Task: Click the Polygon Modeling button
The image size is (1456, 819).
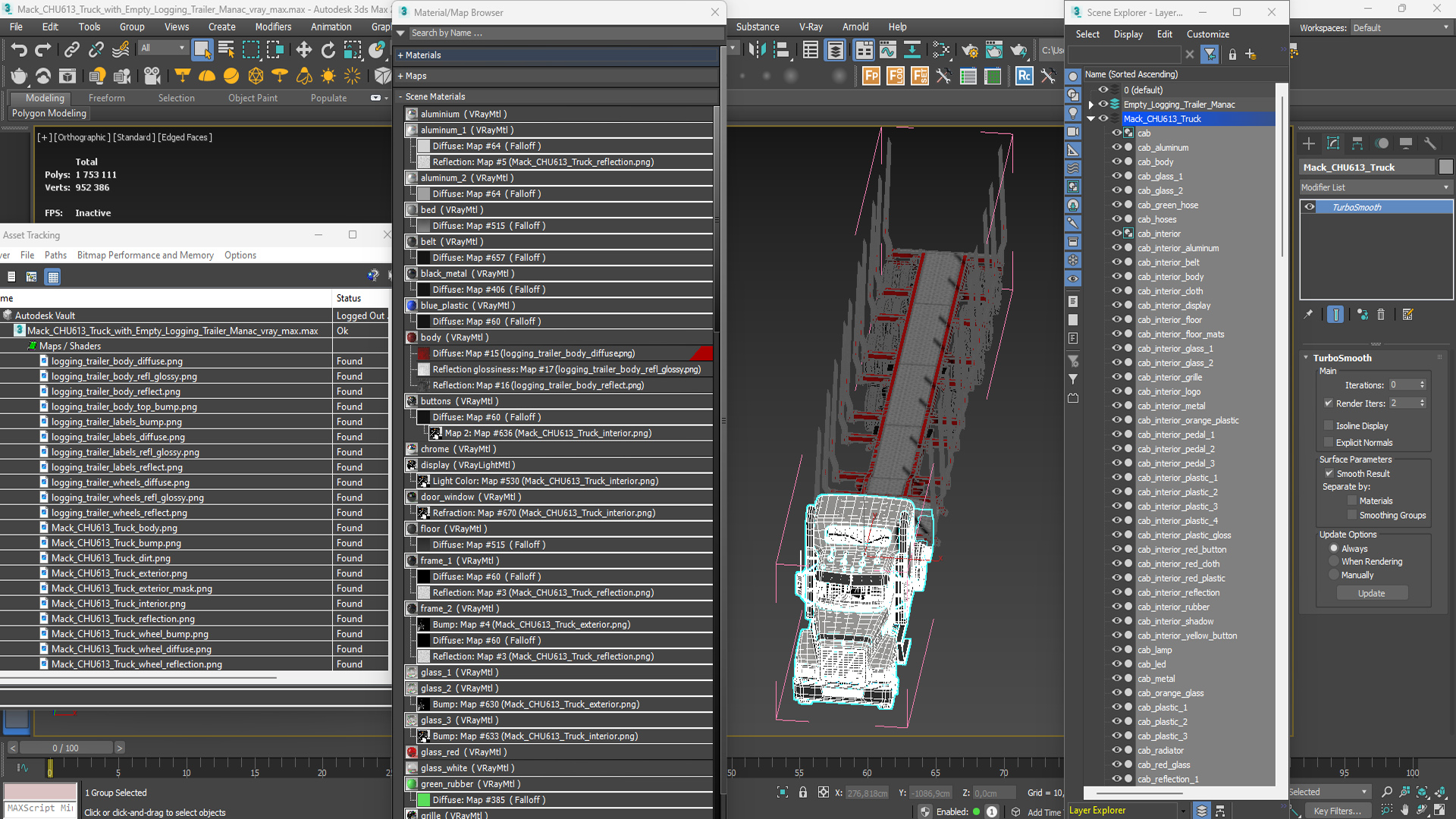Action: point(49,113)
